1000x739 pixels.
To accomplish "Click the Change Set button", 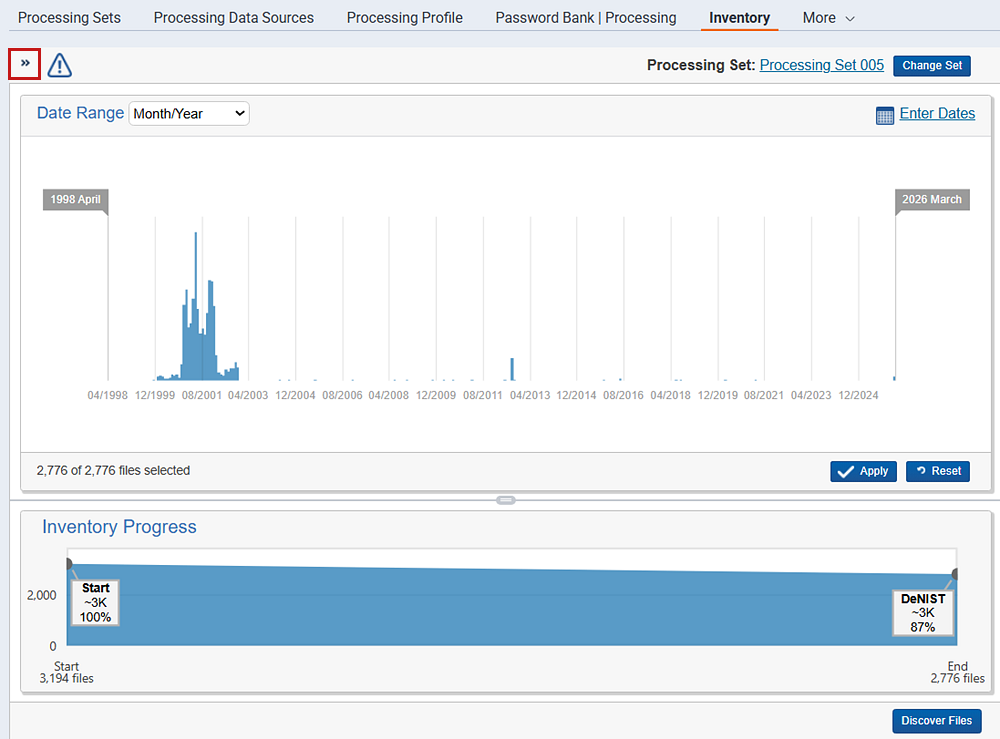I will pyautogui.click(x=931, y=66).
